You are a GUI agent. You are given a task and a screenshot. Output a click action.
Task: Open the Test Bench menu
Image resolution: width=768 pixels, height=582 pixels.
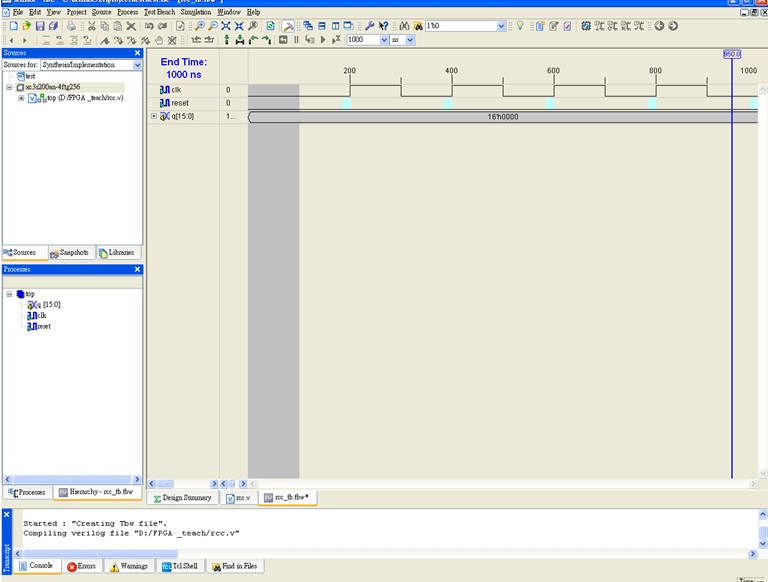[159, 12]
